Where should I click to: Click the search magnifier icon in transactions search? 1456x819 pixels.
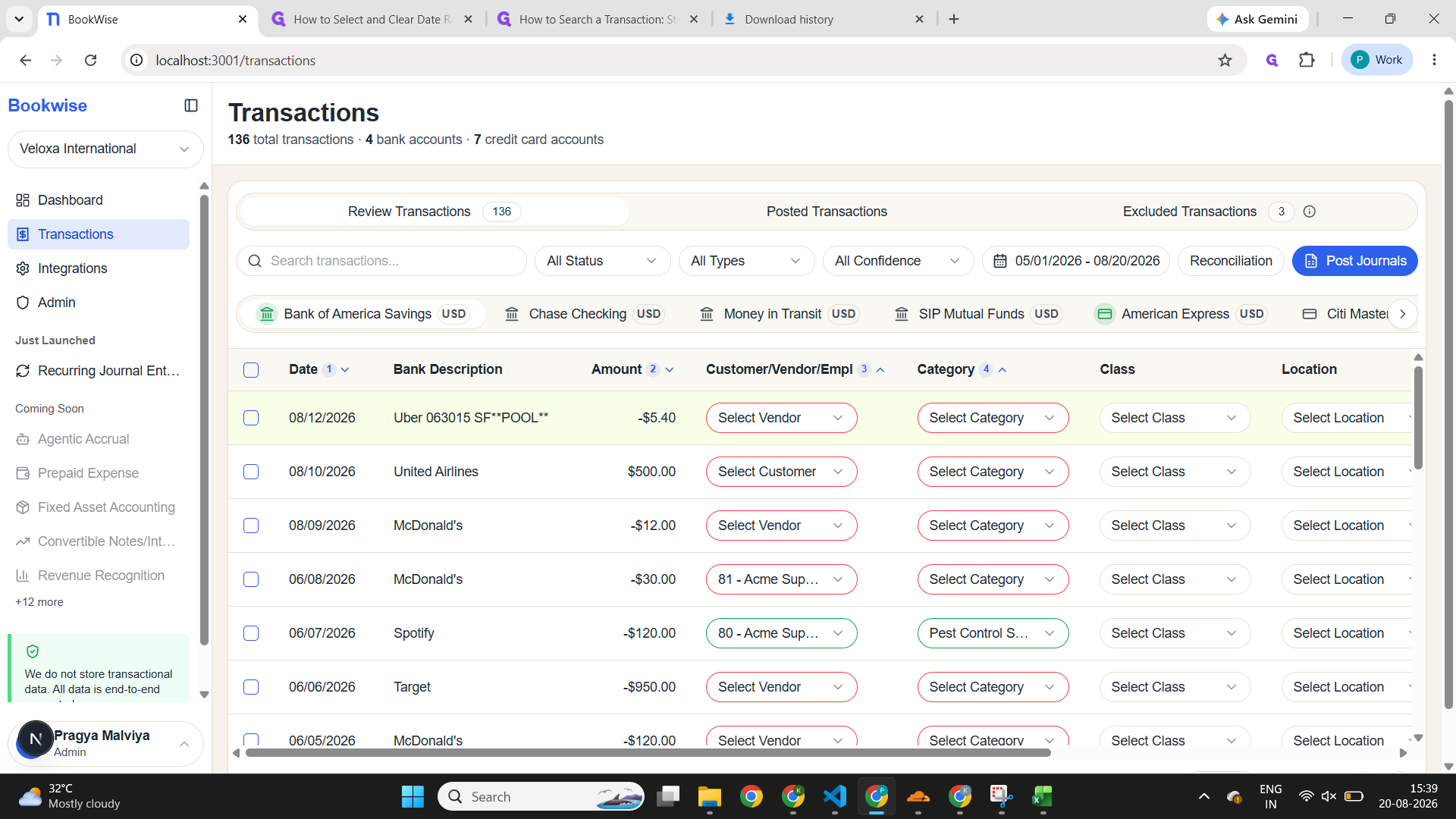255,261
